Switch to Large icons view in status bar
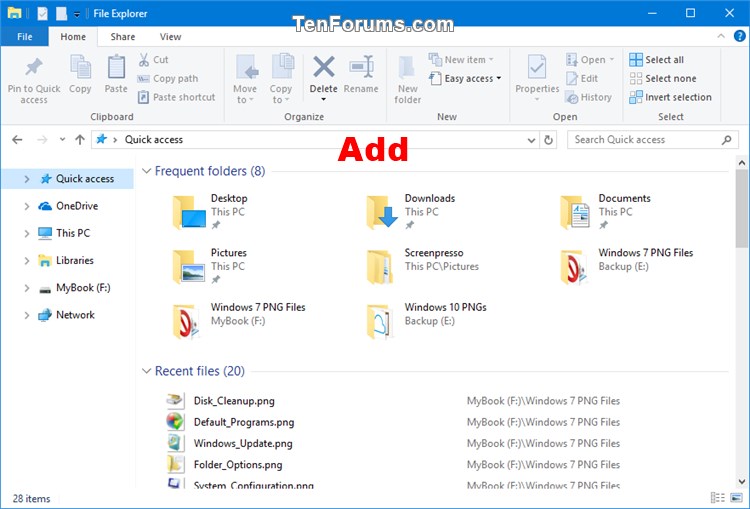Screen dimensions: 750x509 737,498
